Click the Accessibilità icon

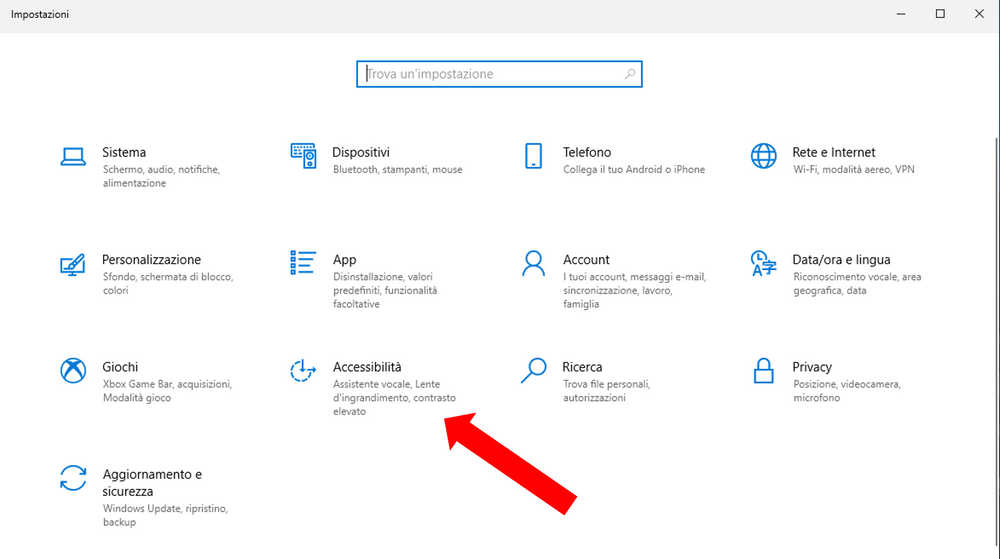303,371
